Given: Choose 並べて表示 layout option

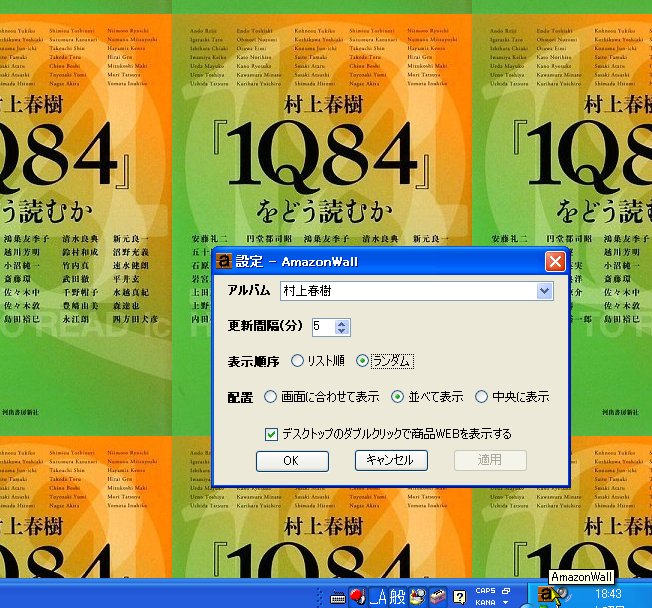Looking at the screenshot, I should pyautogui.click(x=427, y=397).
